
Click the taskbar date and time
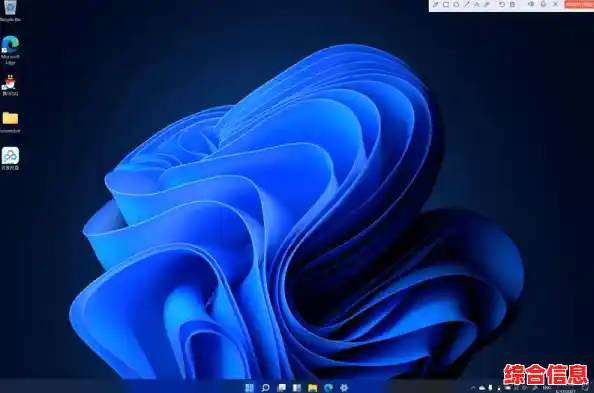point(567,388)
